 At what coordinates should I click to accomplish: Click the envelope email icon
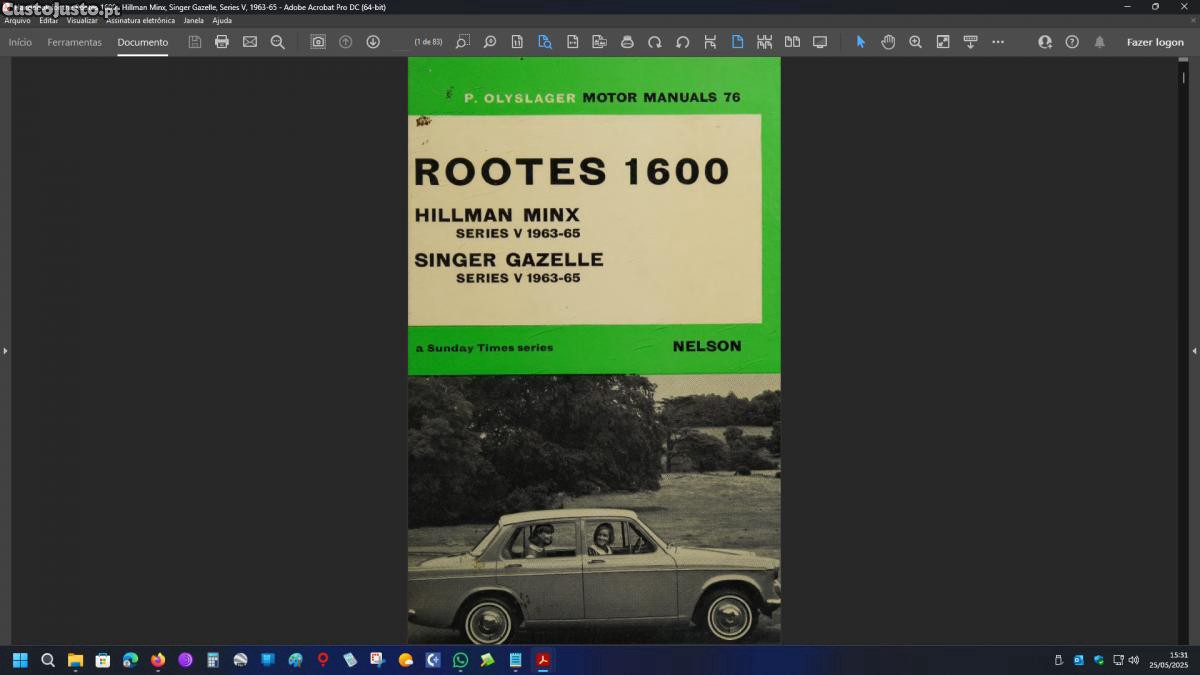coord(250,42)
